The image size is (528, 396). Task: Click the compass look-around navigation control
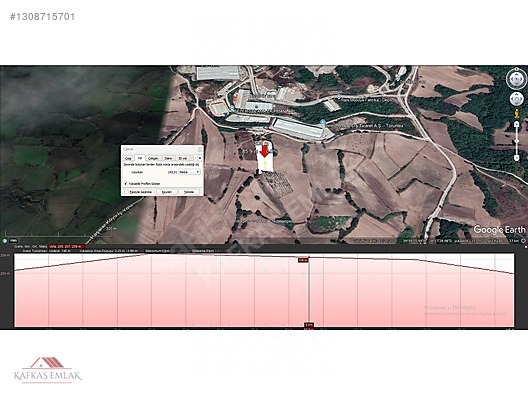[x=516, y=79]
